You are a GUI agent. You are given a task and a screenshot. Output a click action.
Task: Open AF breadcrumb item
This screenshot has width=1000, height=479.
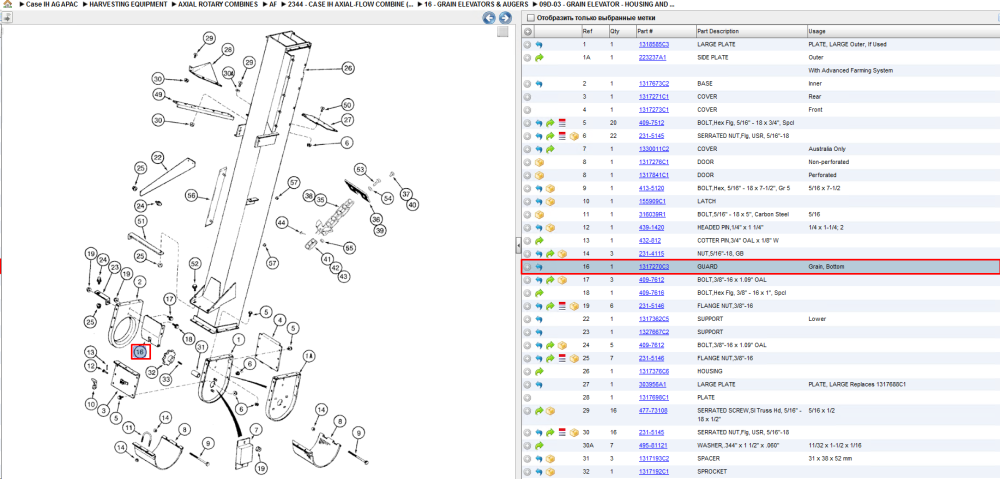tap(272, 4)
